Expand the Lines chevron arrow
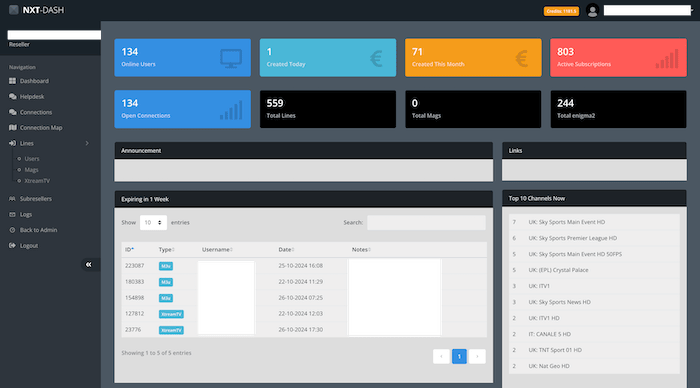The width and height of the screenshot is (700, 388). (87, 143)
